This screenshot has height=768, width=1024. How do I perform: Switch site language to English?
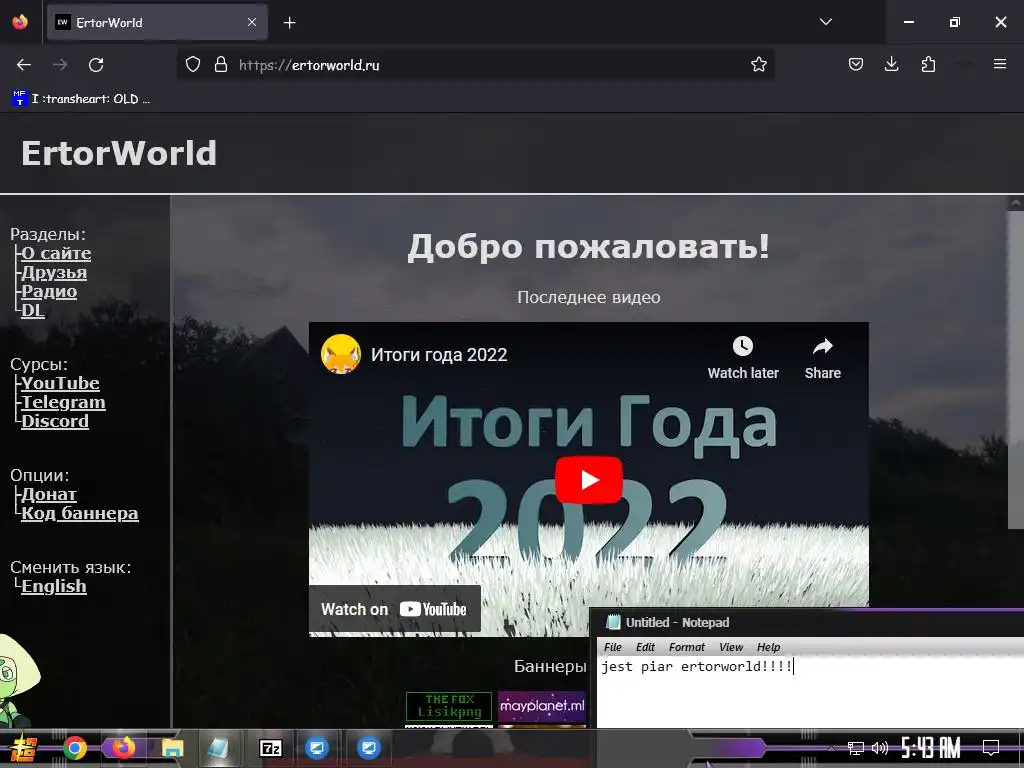click(x=54, y=586)
